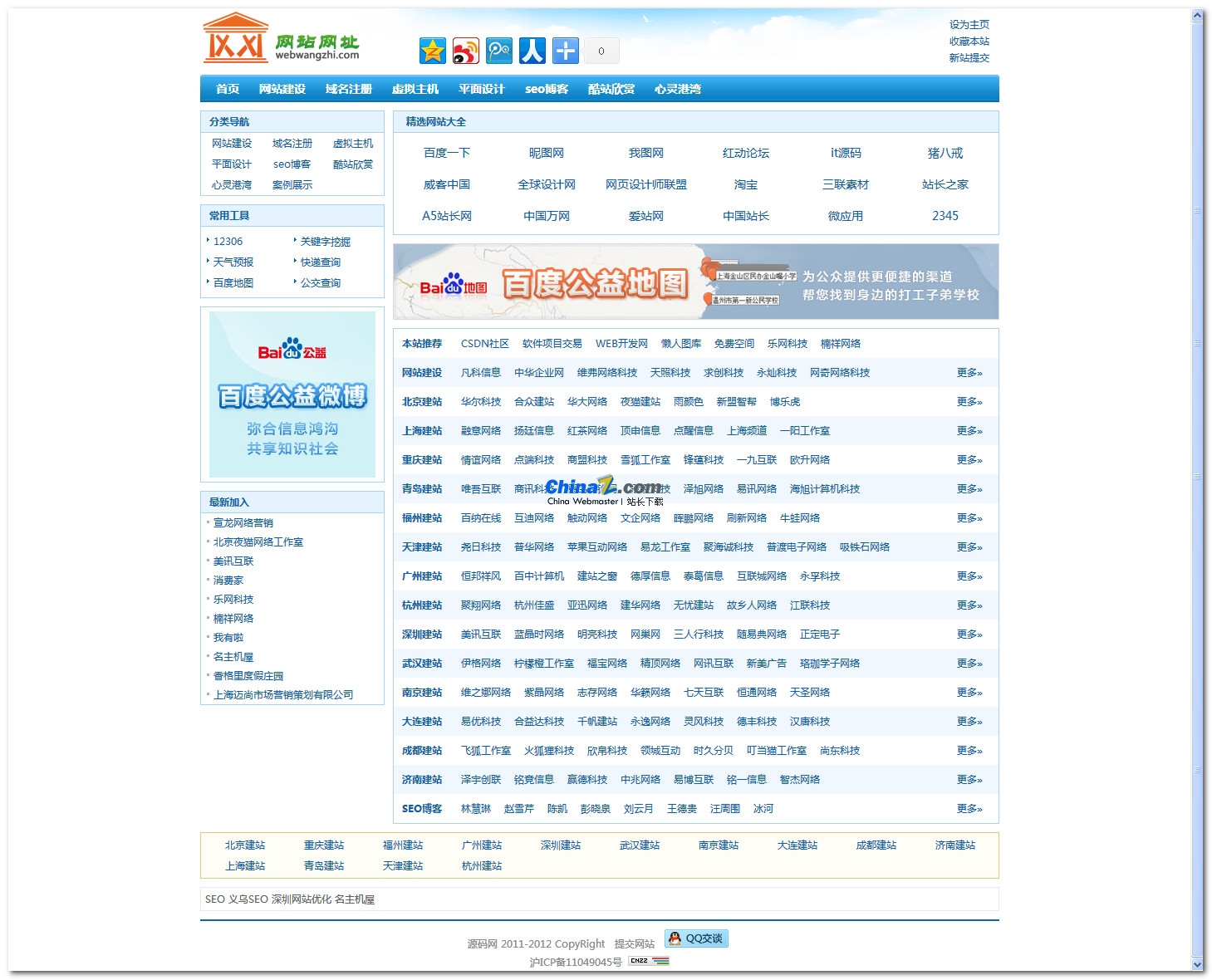
Task: Open 宣龙网络营销 in 最新加入 list
Action: (x=243, y=523)
